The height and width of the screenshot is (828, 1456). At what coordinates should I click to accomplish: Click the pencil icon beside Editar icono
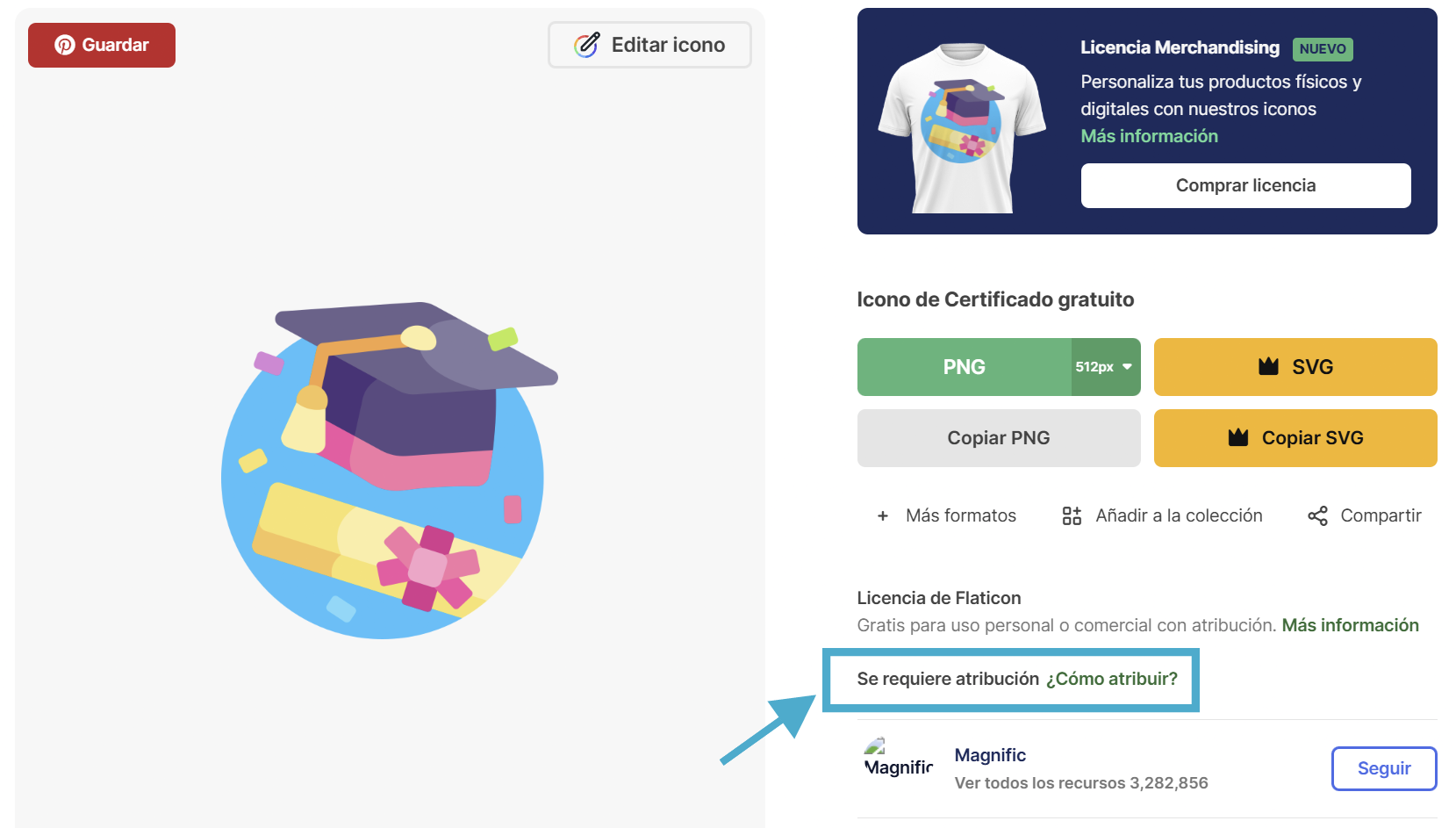click(587, 45)
